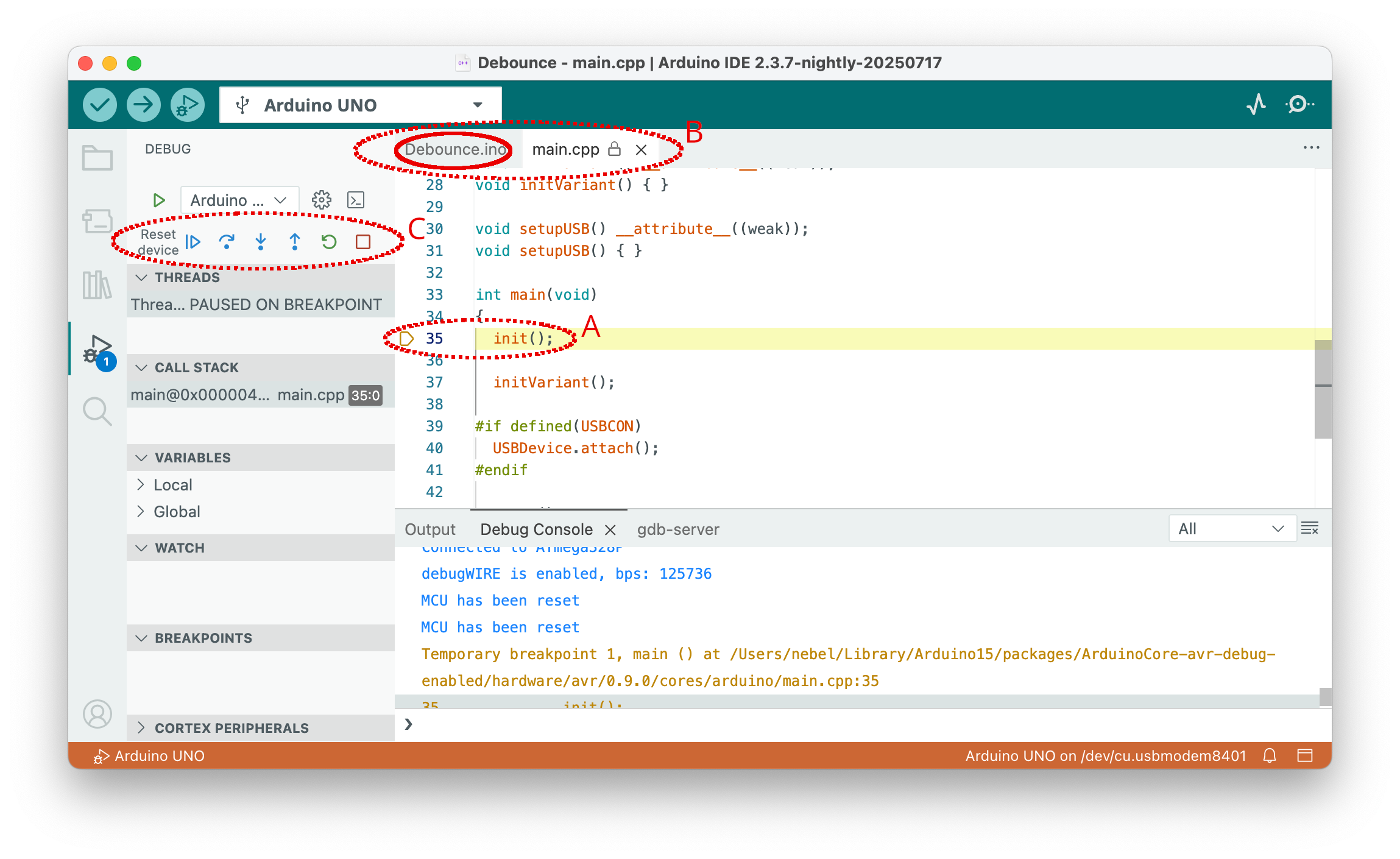Image resolution: width=1400 pixels, height=859 pixels.
Task: Restart the debug session
Action: click(x=329, y=242)
